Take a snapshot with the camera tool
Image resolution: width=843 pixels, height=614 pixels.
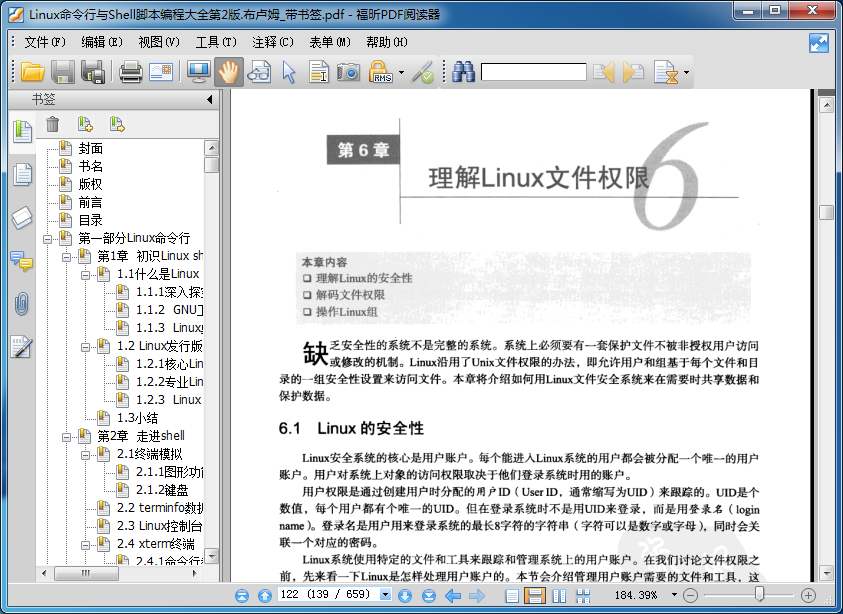(x=348, y=72)
